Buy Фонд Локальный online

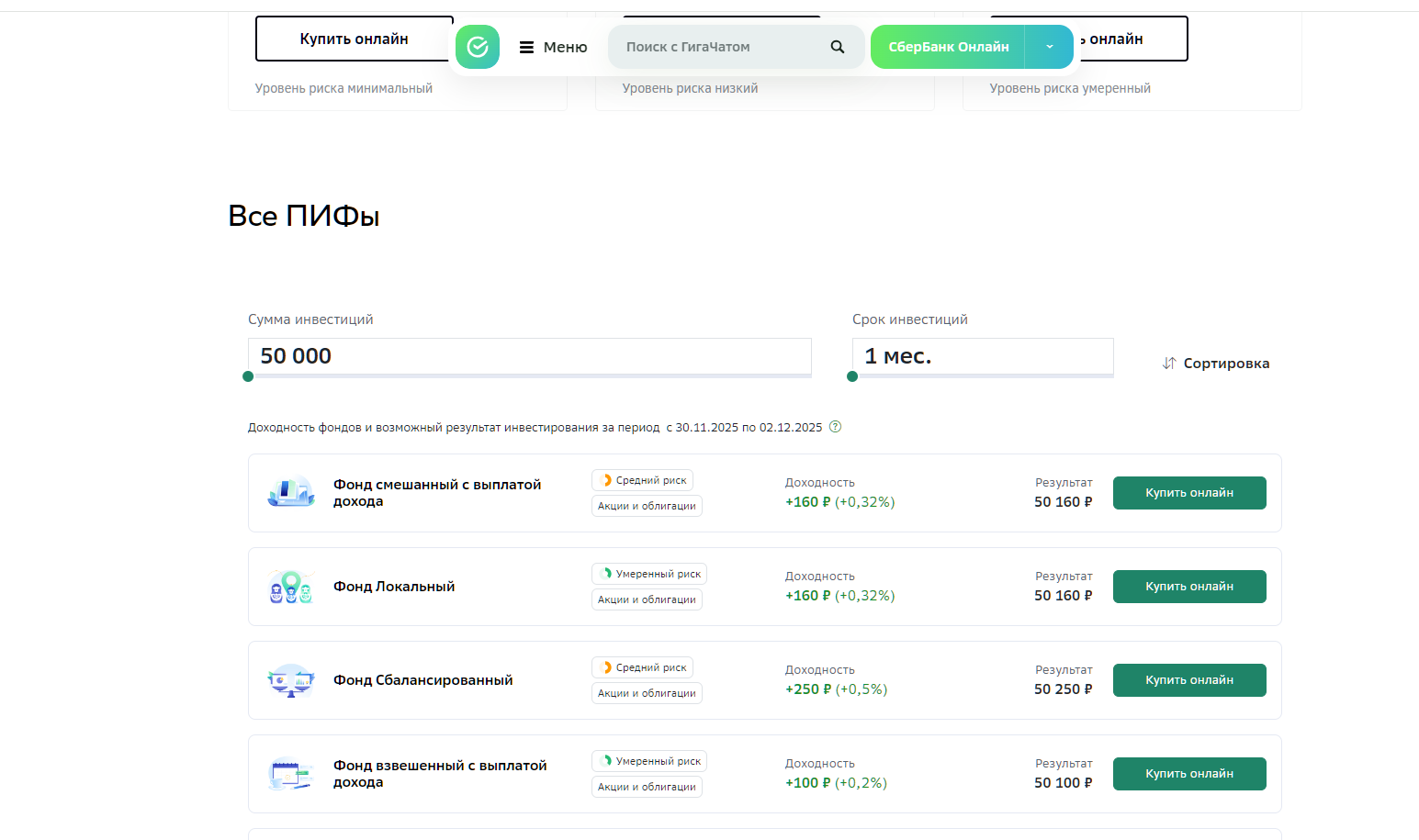tap(1188, 587)
